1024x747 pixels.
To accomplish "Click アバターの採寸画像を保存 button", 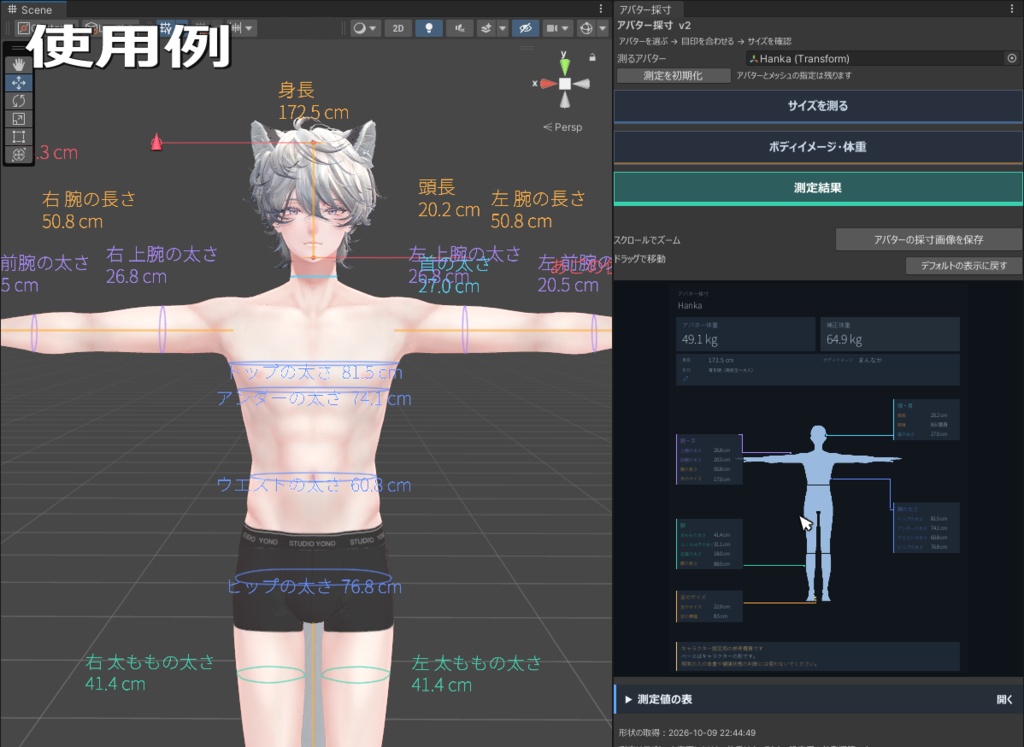I will tap(929, 240).
